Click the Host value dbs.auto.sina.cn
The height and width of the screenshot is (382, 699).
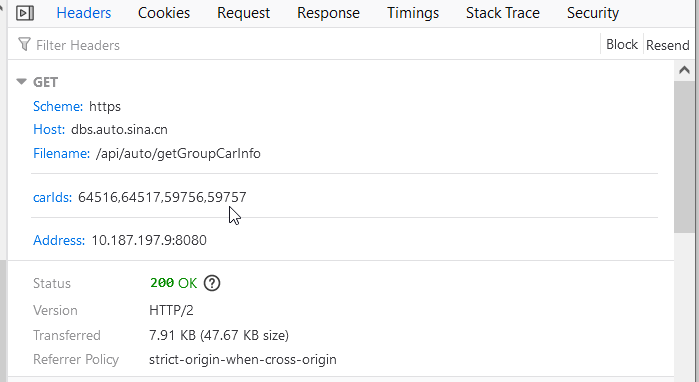(119, 130)
